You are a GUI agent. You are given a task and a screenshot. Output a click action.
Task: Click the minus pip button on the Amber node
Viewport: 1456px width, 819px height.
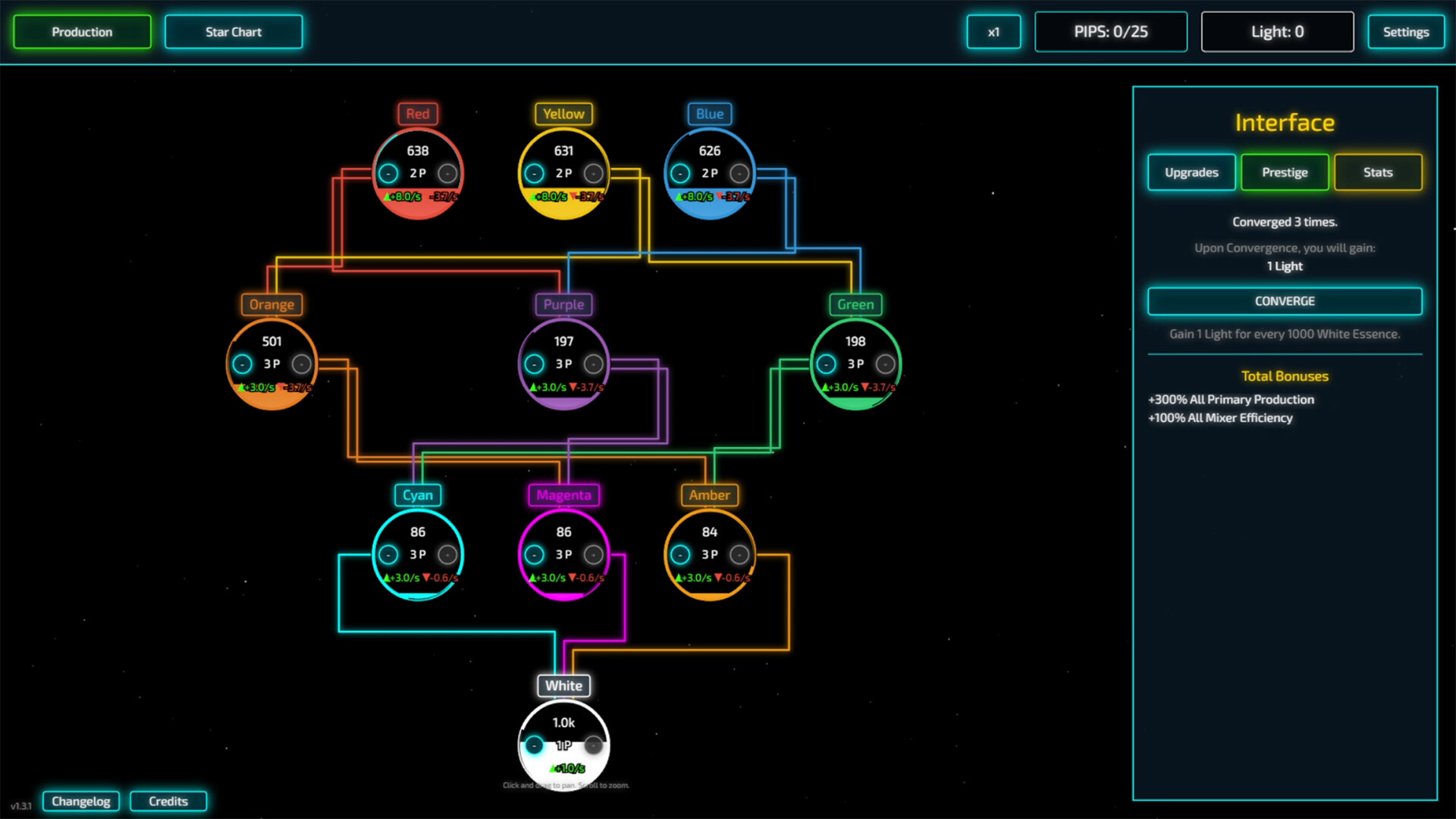[x=680, y=554]
